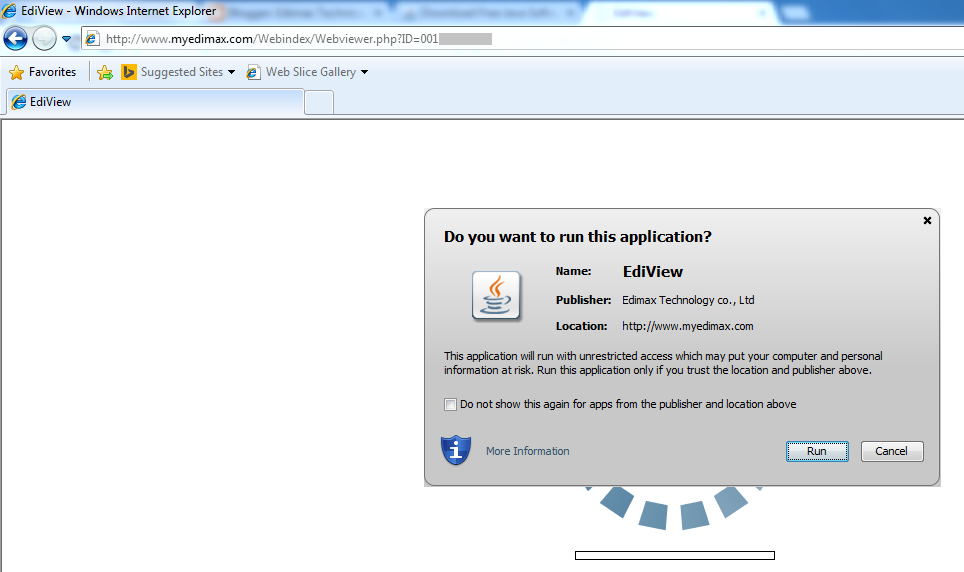Click the EdiView application name text

coord(653,272)
